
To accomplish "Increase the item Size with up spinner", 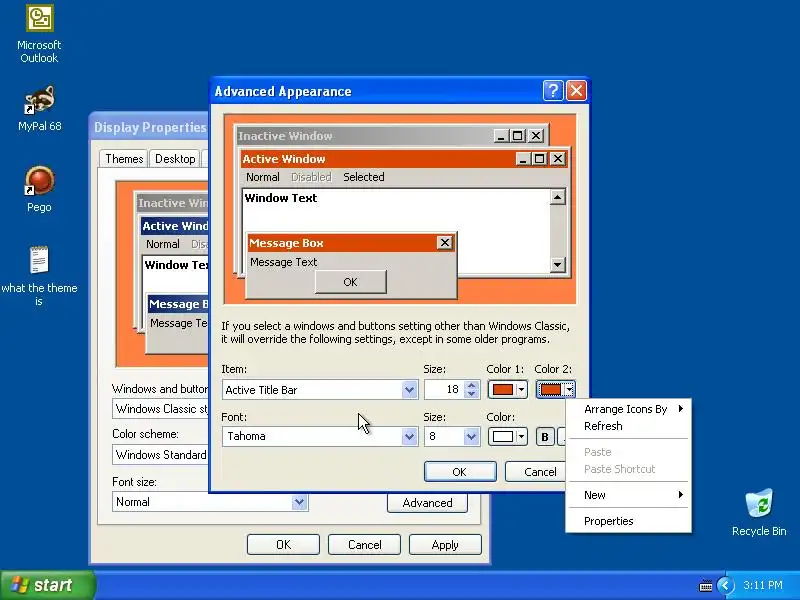I will 471,385.
